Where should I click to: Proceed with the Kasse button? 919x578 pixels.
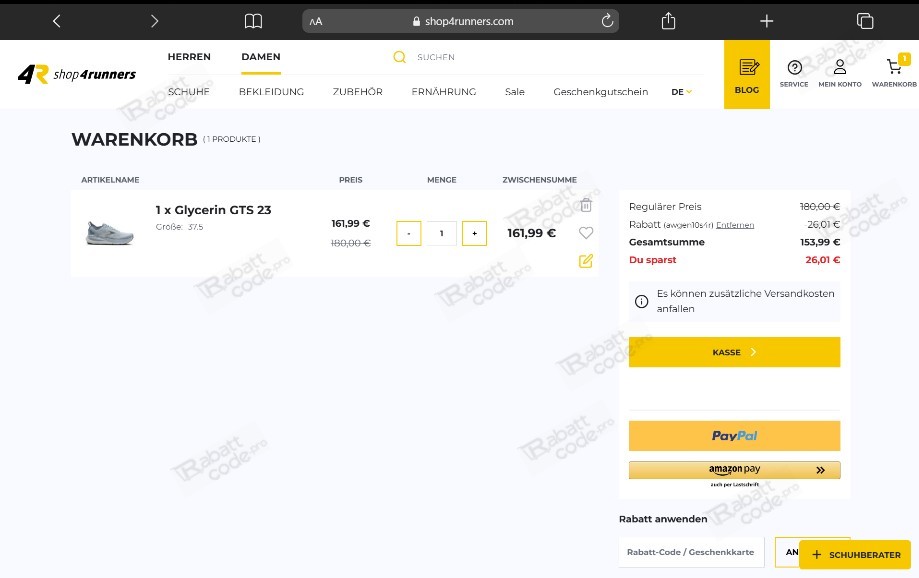click(734, 352)
